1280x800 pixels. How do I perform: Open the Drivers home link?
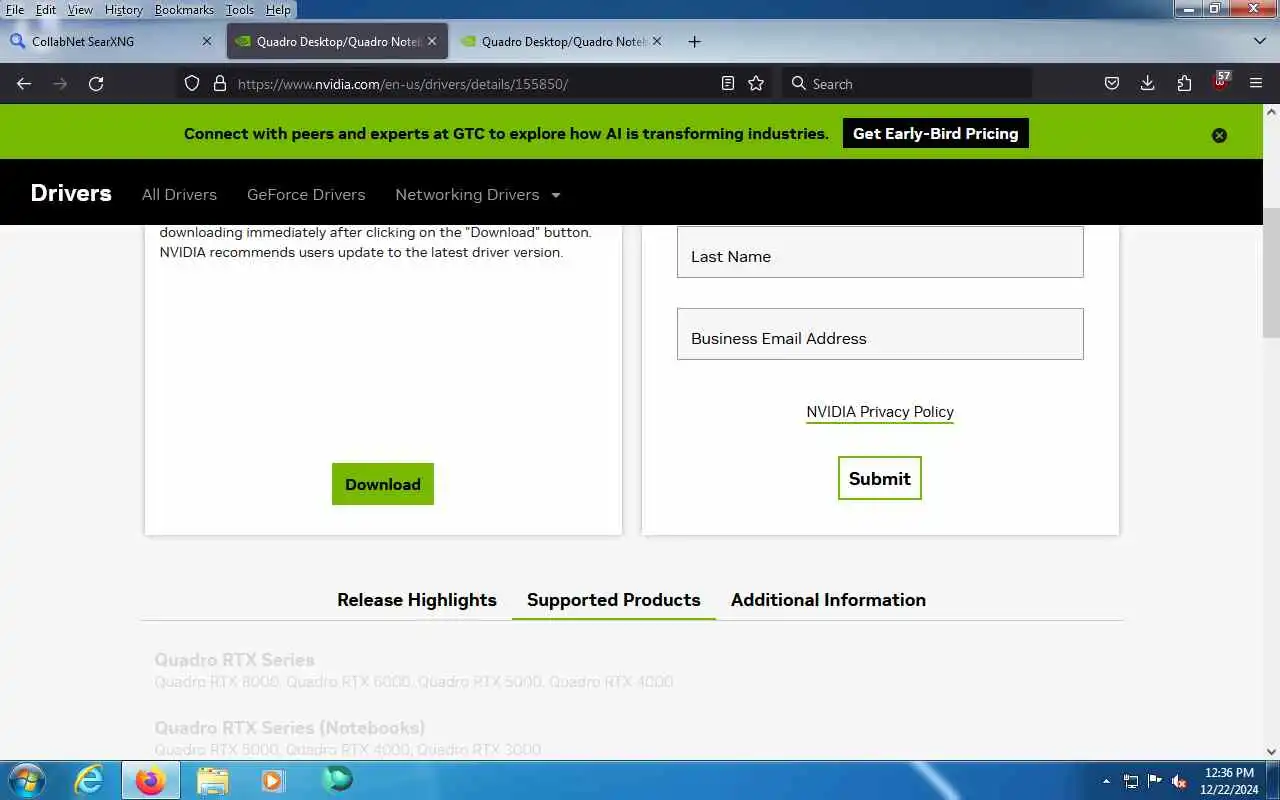71,193
